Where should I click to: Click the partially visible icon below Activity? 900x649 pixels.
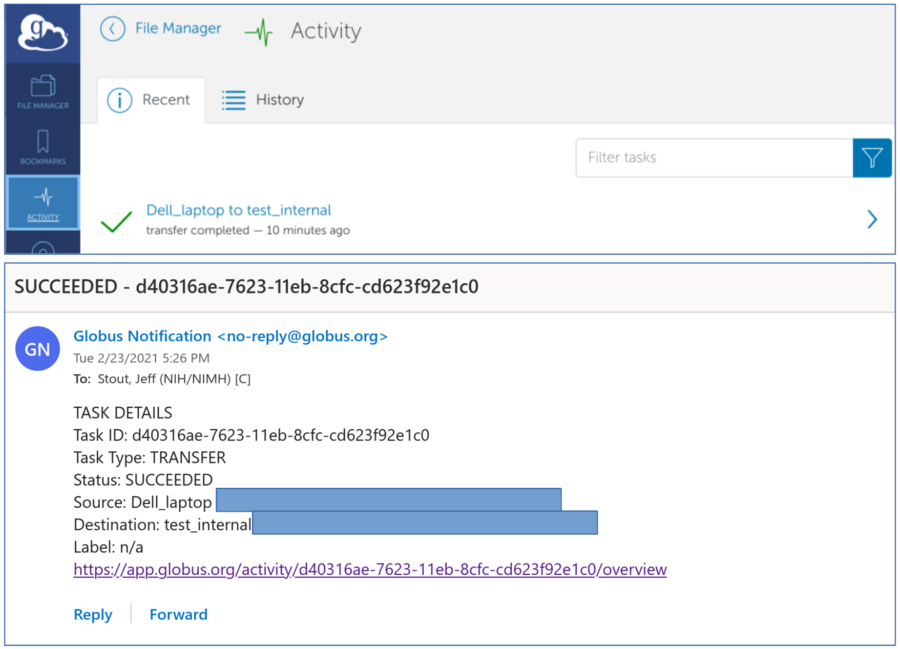coord(42,247)
